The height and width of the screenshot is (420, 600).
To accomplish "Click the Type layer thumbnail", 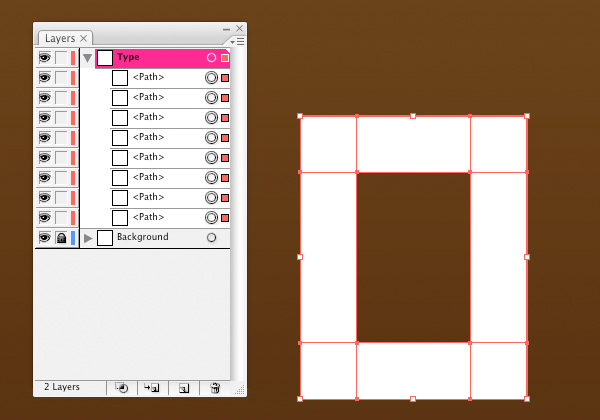I will [105, 58].
